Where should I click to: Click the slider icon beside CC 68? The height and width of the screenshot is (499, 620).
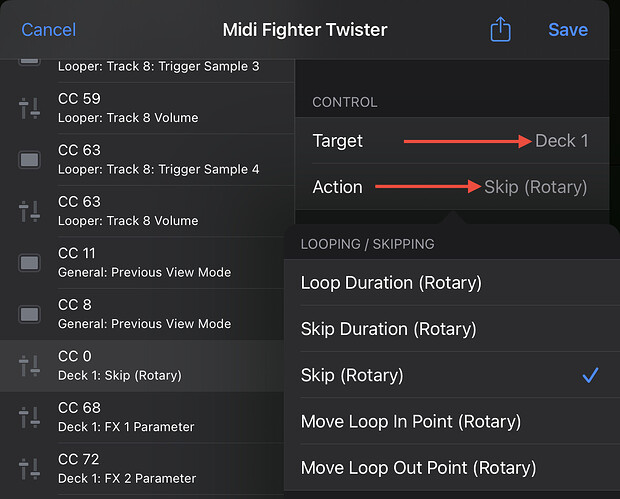click(x=30, y=417)
